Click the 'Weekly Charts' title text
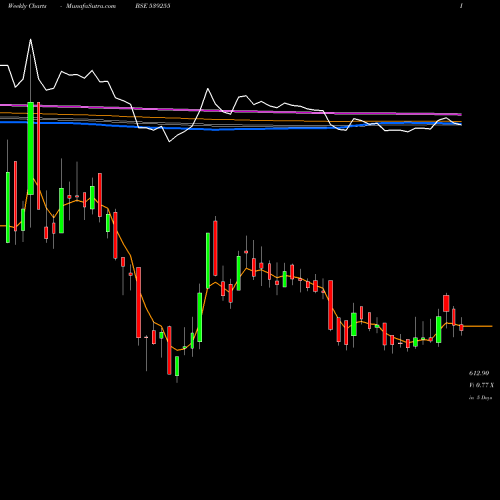This screenshot has width=500, height=500. (x=27, y=6)
